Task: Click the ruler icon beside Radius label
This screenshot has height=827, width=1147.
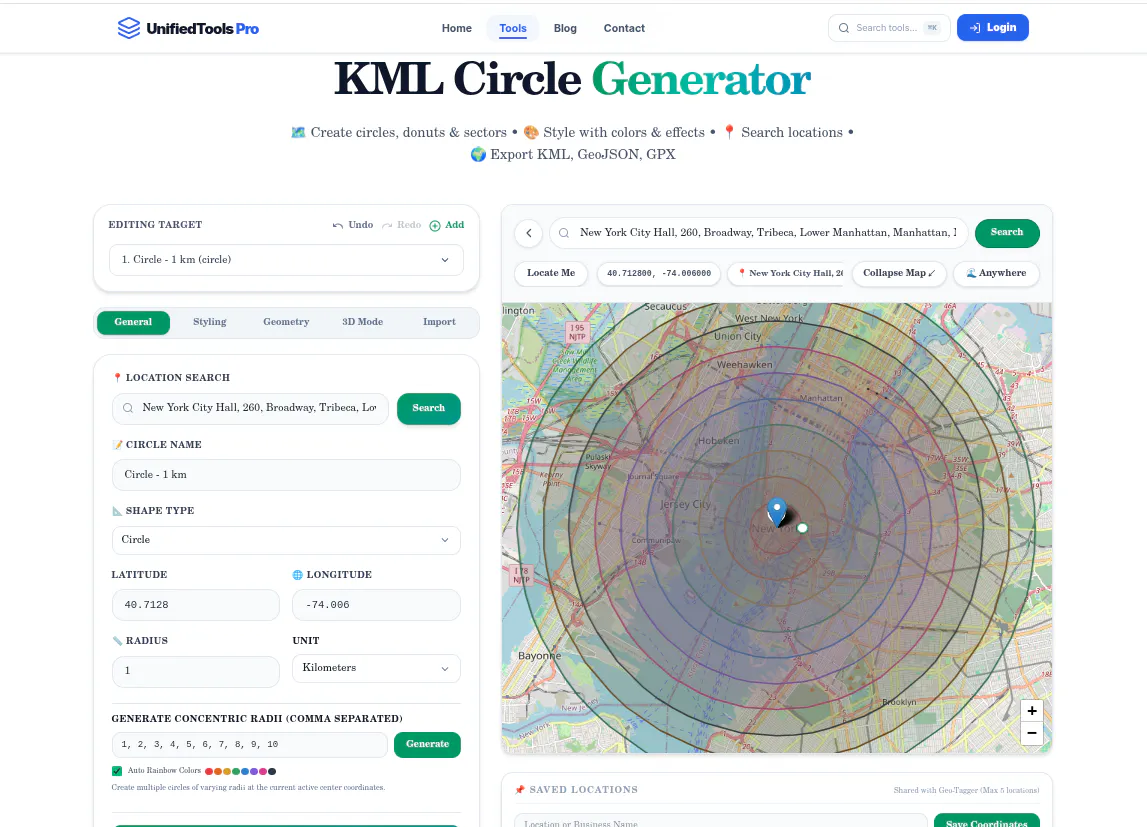Action: [x=117, y=641]
